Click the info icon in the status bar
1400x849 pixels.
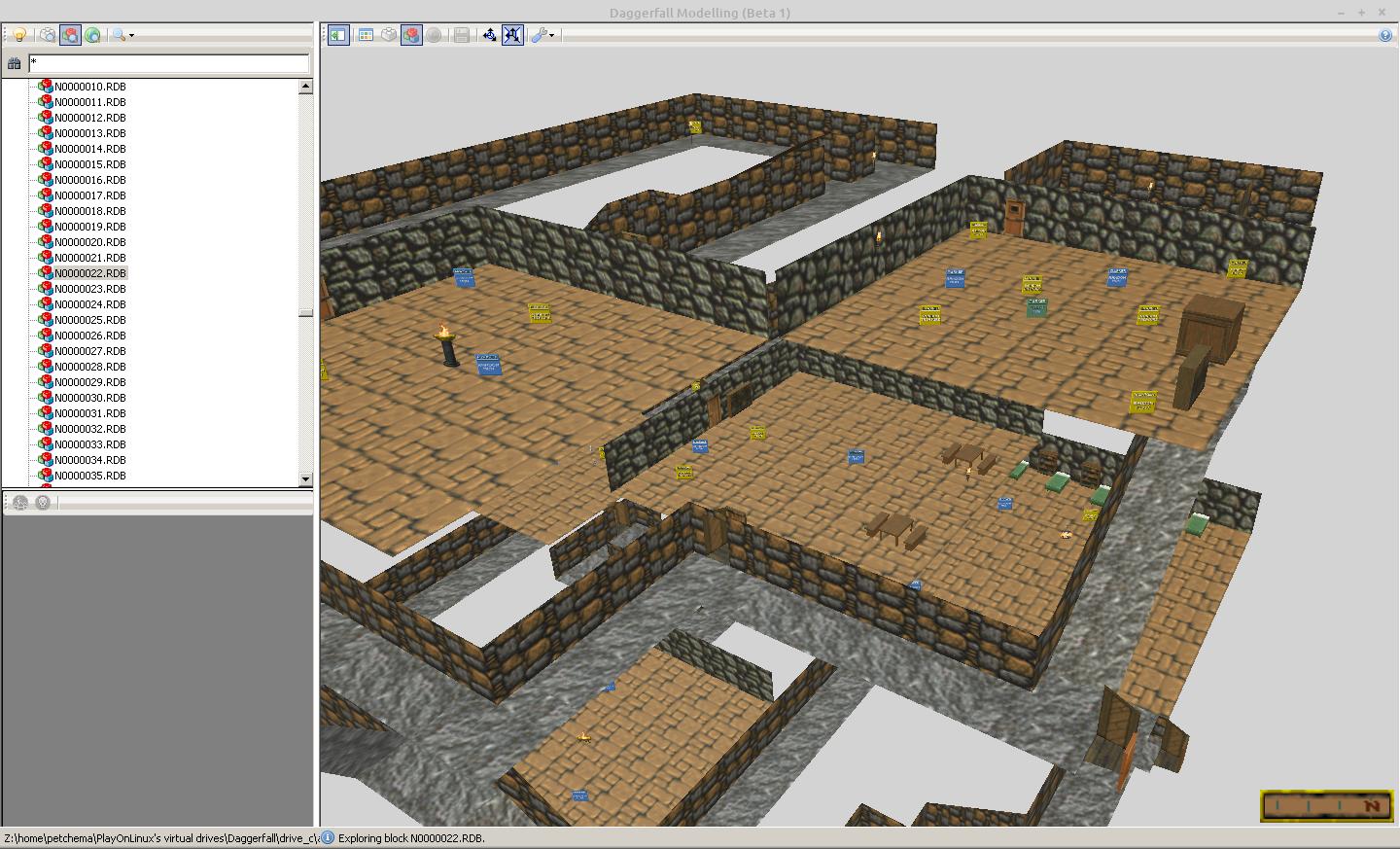[x=328, y=837]
